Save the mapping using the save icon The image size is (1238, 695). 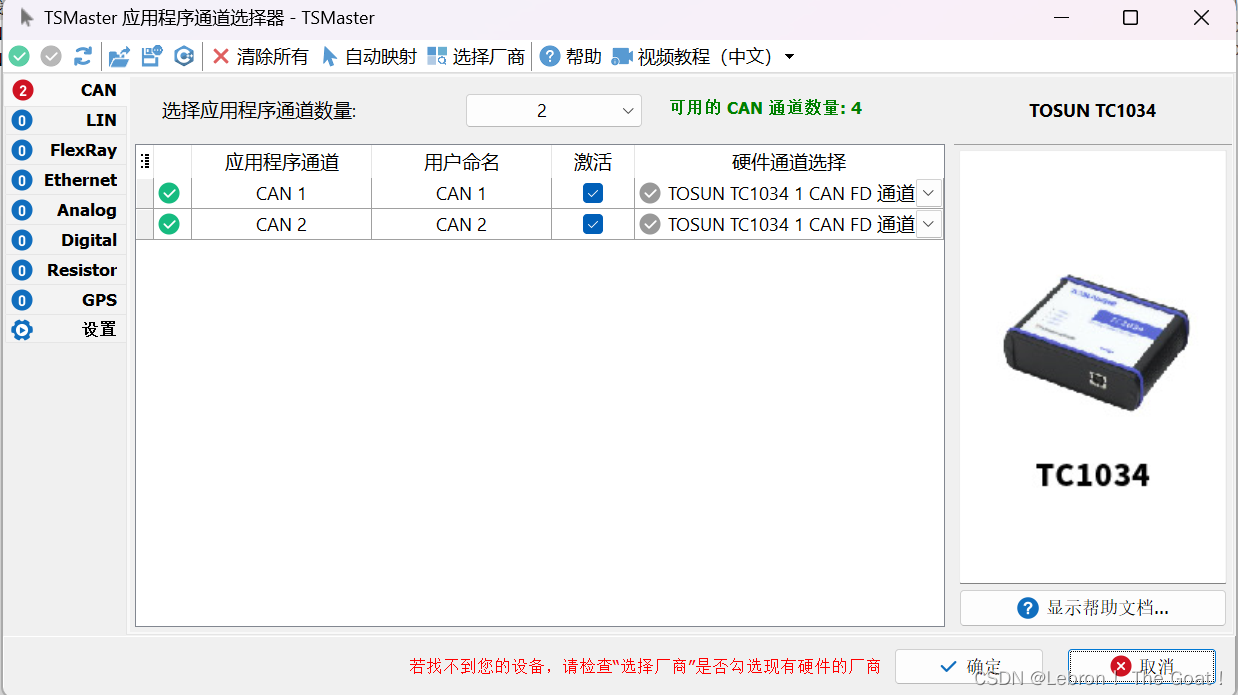(150, 56)
